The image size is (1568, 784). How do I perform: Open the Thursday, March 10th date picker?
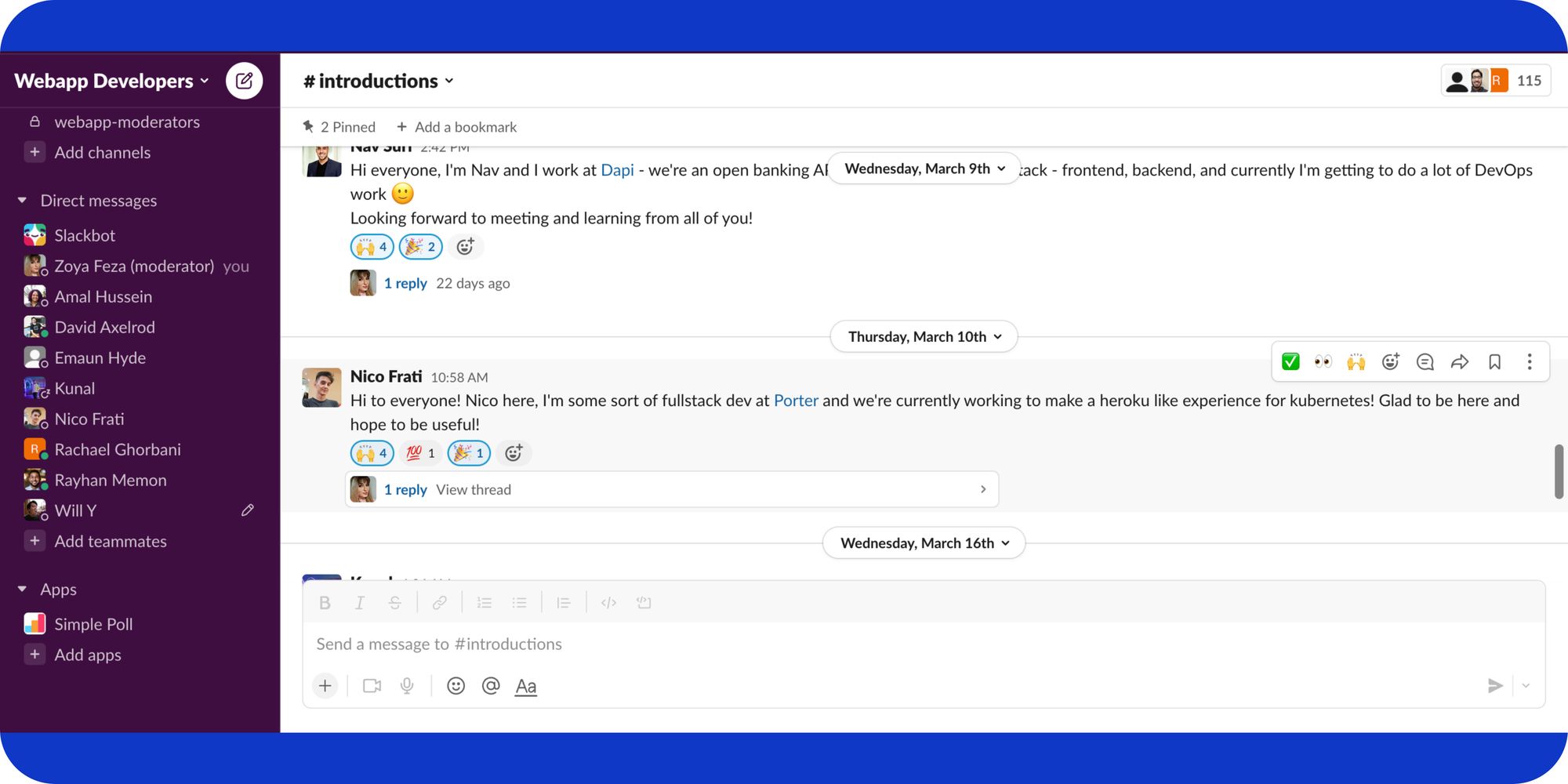pyautogui.click(x=924, y=336)
